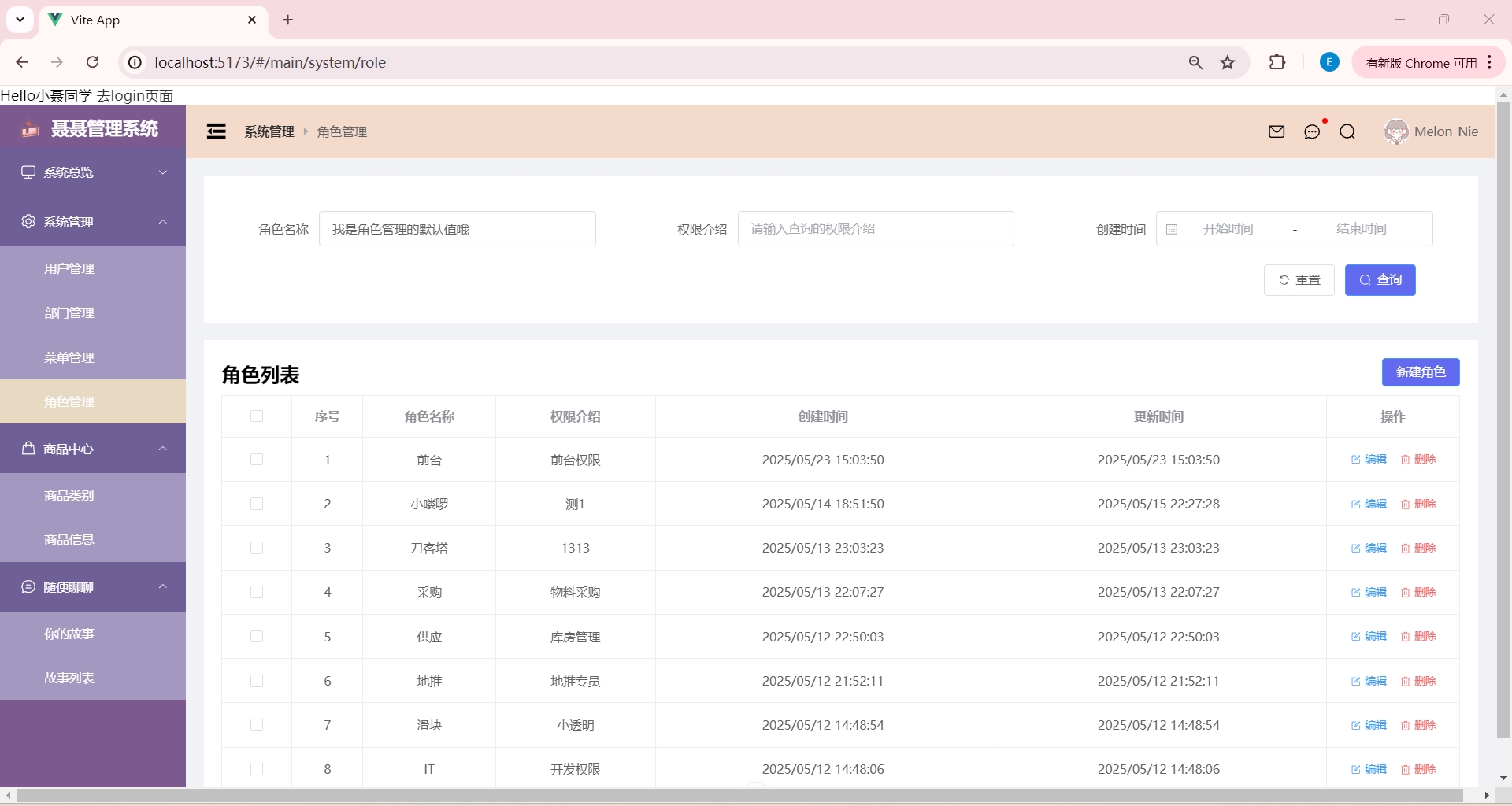This screenshot has height=806, width=1512.
Task: Click the header search magnifier icon
Action: click(x=1347, y=131)
